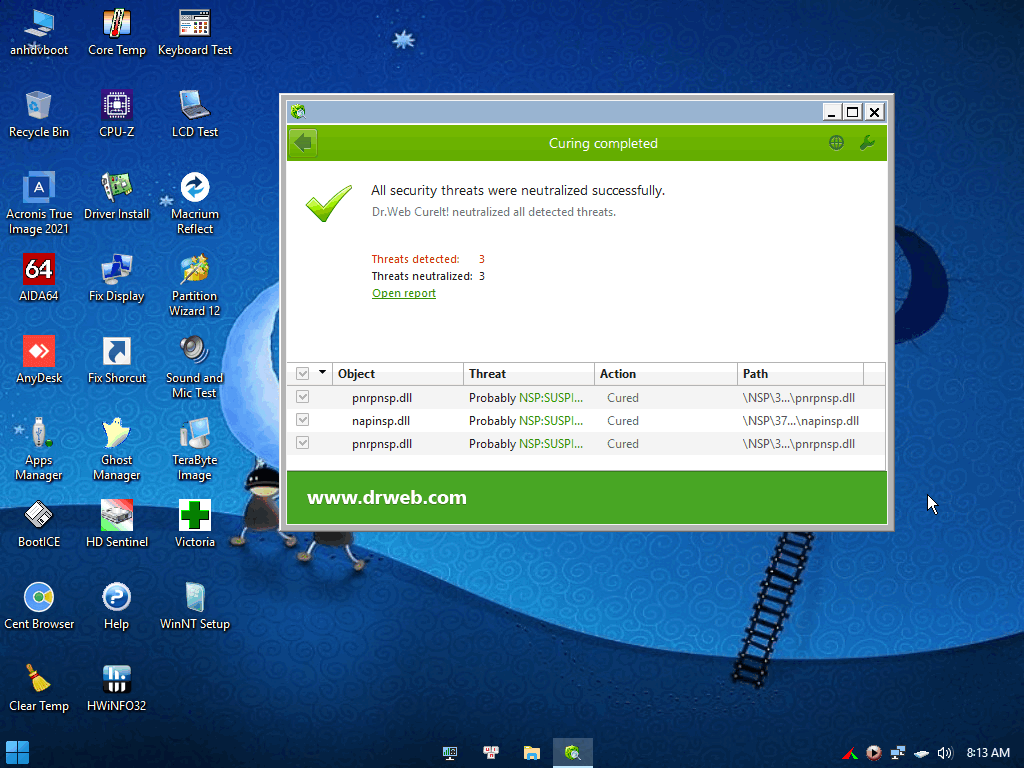Sort by the Threat column header
The width and height of the screenshot is (1024, 768).
pos(529,374)
